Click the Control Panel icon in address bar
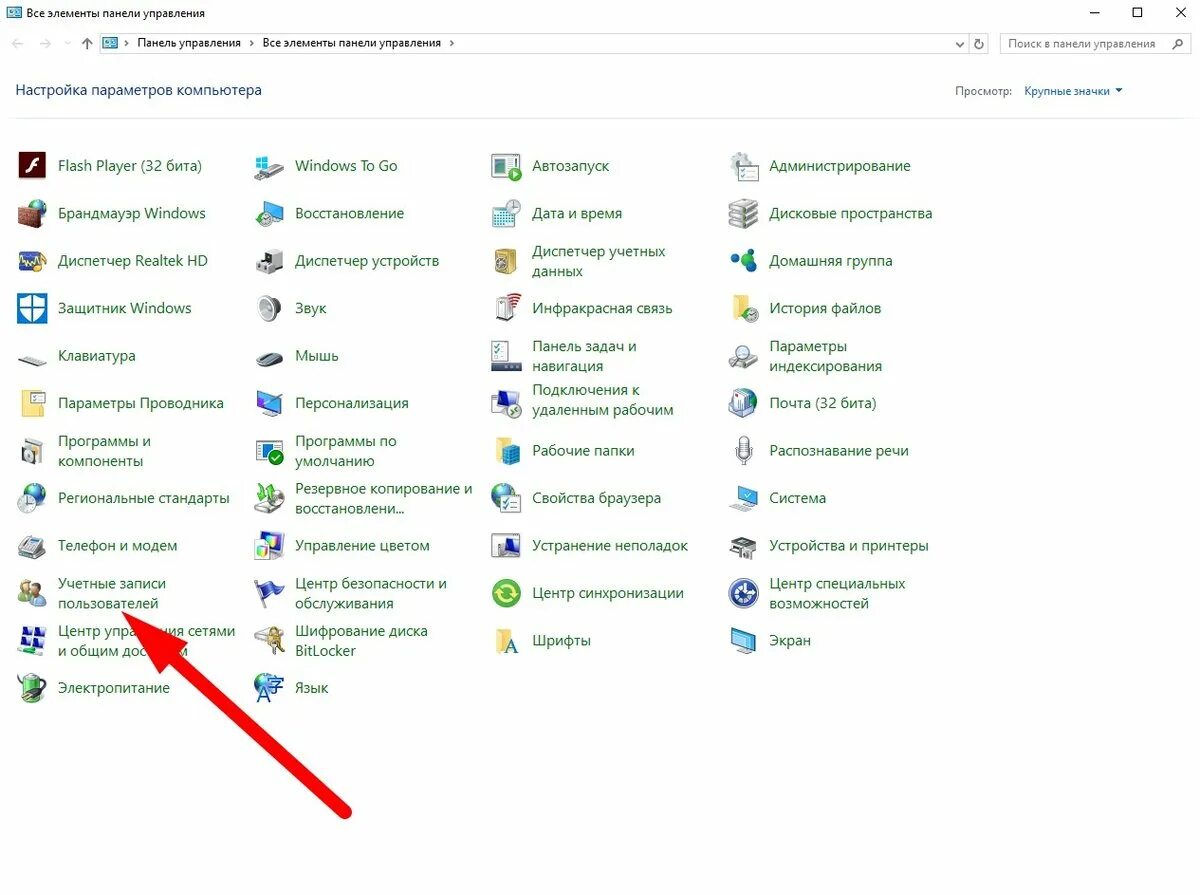This screenshot has width=1200, height=895. click(110, 44)
